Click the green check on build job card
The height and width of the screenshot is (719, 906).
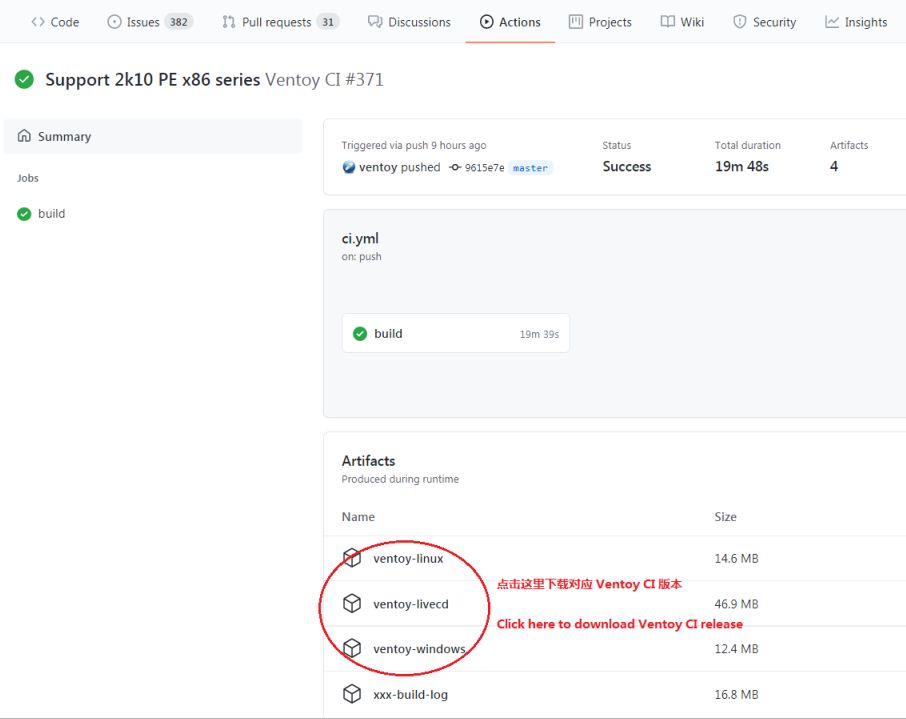point(360,333)
